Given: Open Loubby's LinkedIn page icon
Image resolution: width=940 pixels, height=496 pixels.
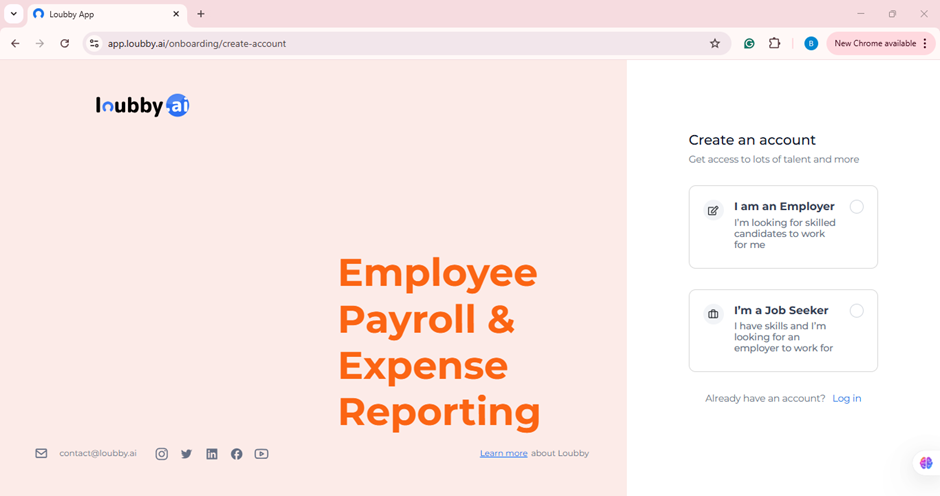Looking at the screenshot, I should tap(212, 454).
